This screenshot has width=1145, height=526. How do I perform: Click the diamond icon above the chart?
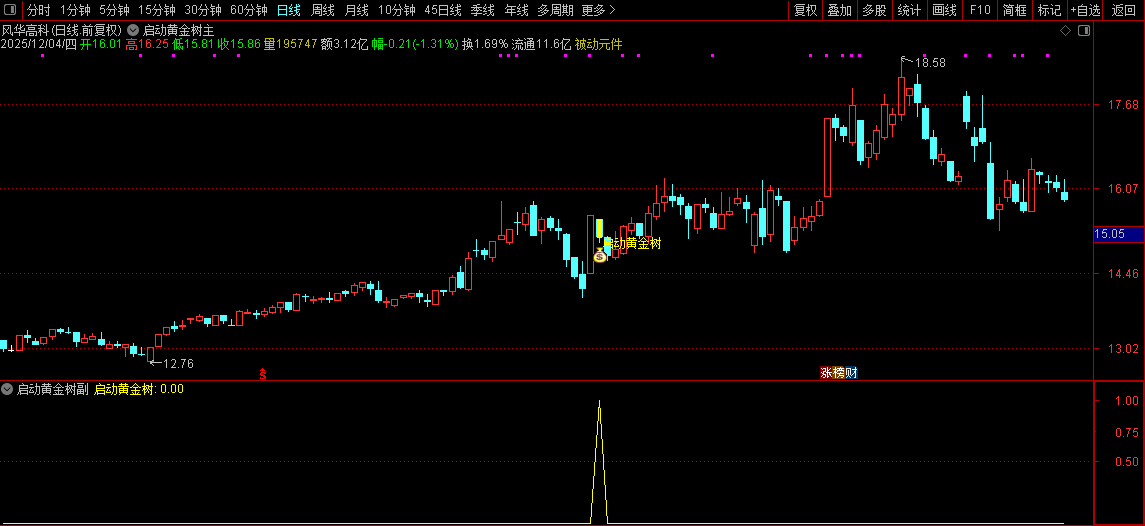[x=1065, y=31]
